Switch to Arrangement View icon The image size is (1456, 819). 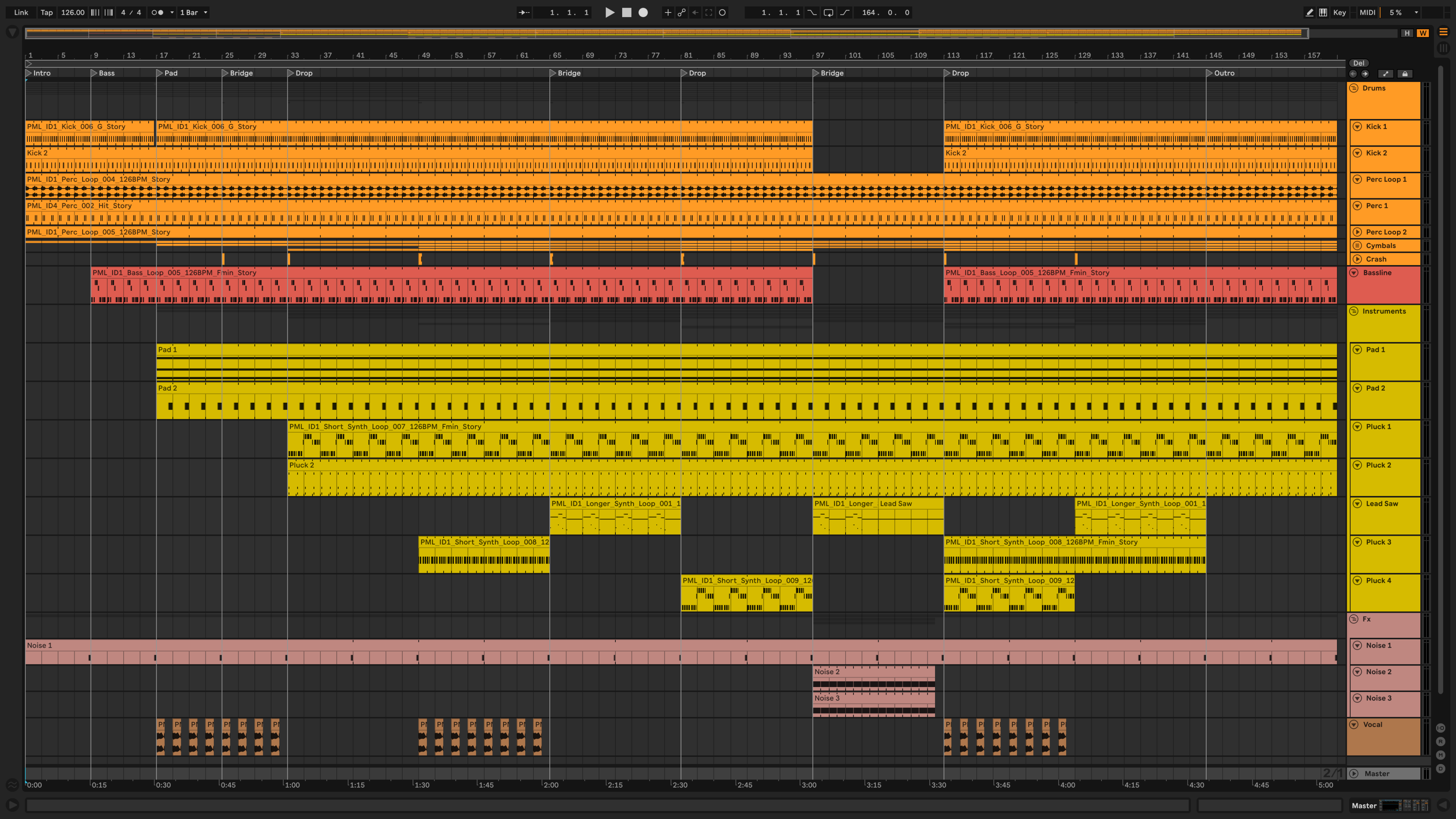click(x=1443, y=32)
